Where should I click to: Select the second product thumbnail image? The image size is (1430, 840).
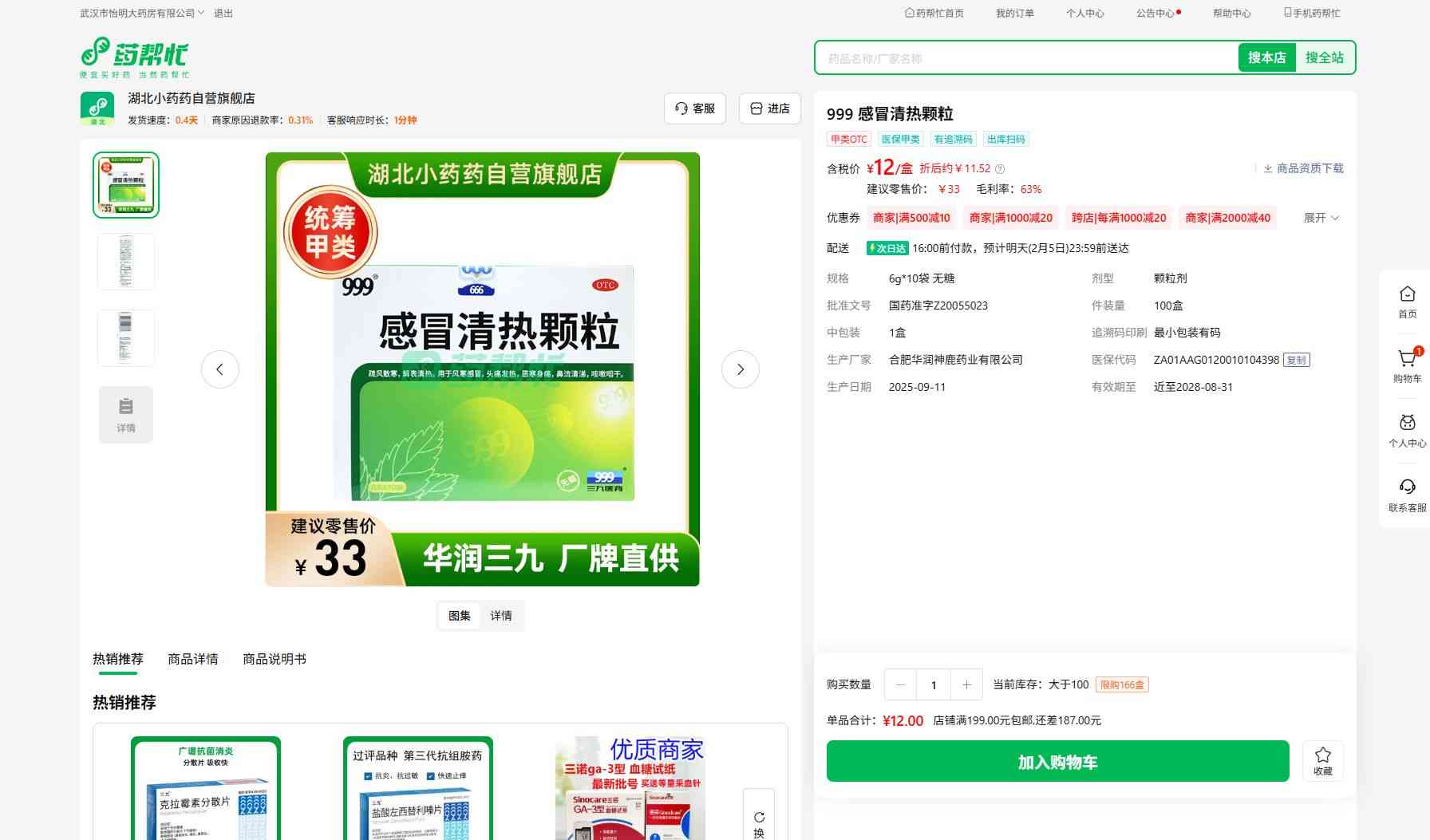(126, 262)
